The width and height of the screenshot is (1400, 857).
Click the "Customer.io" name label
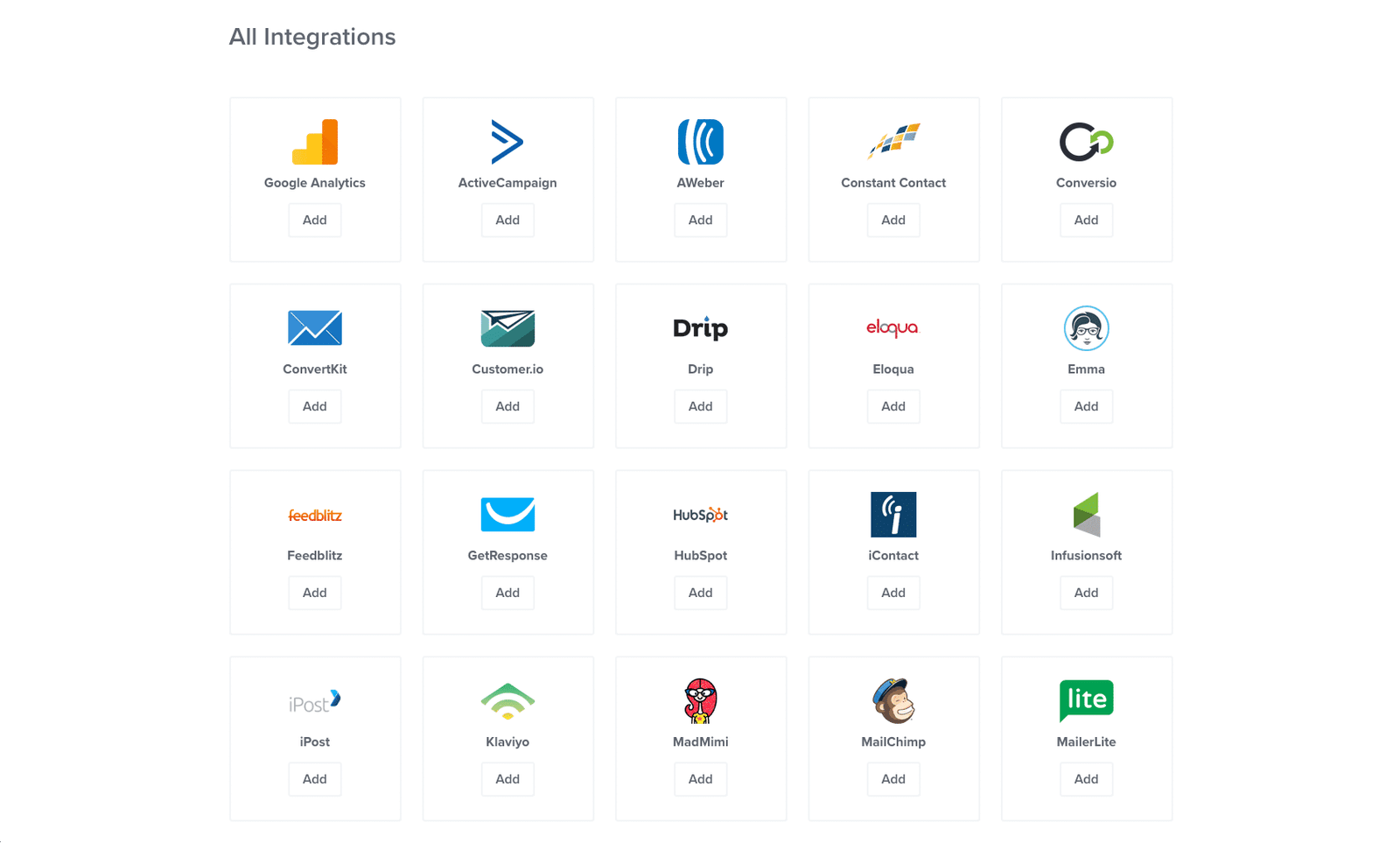point(507,369)
